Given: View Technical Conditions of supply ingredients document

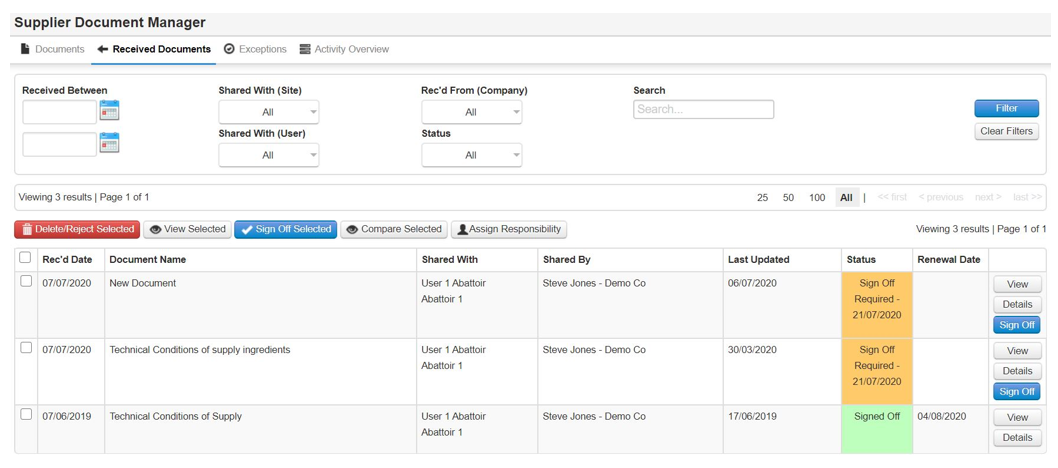Looking at the screenshot, I should [x=1017, y=351].
